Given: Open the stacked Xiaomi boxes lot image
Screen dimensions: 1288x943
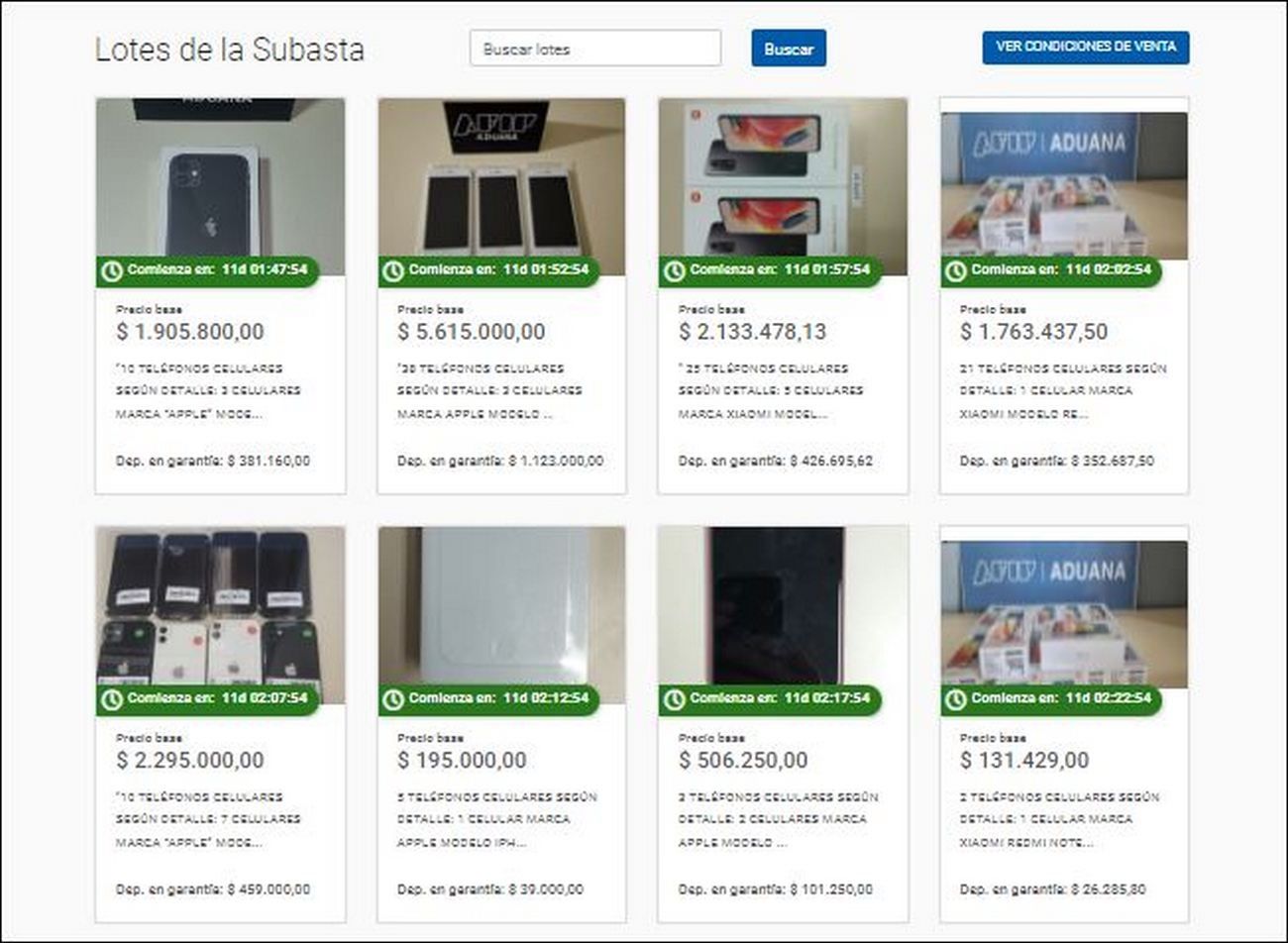Looking at the screenshot, I should click(x=783, y=186).
